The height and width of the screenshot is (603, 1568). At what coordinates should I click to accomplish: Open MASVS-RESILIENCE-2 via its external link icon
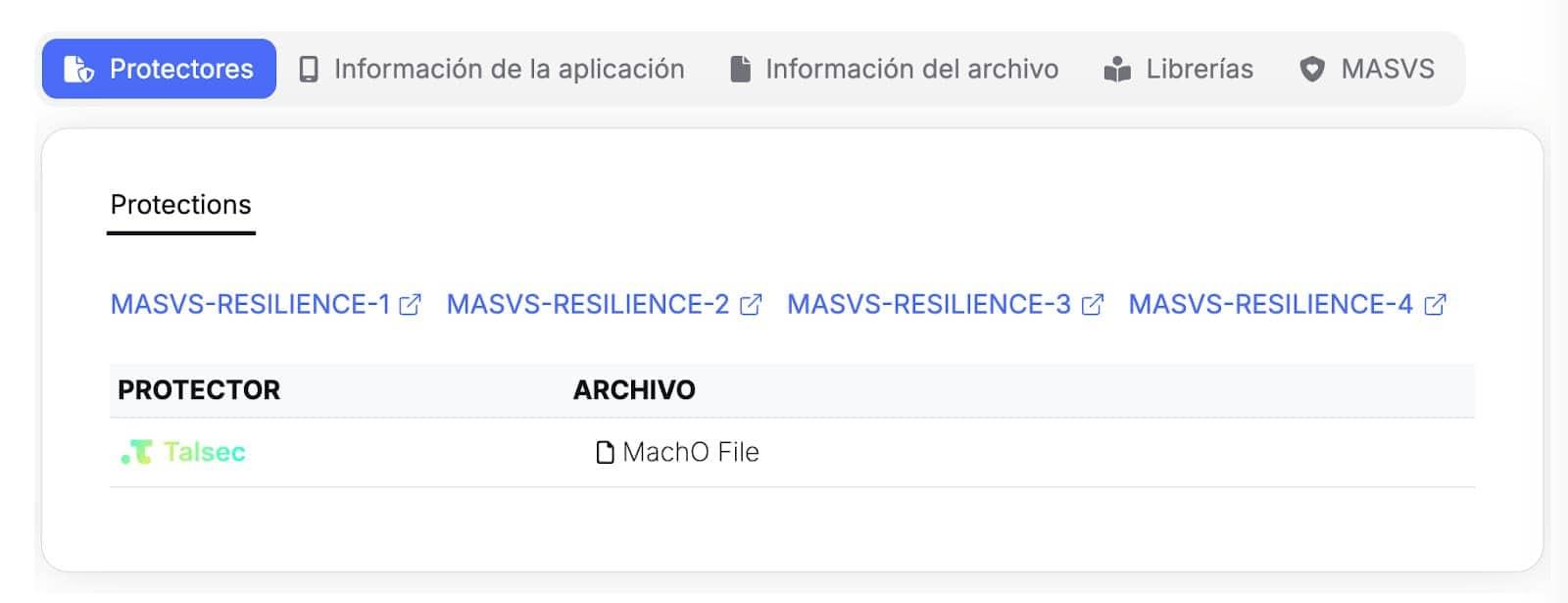(x=750, y=304)
